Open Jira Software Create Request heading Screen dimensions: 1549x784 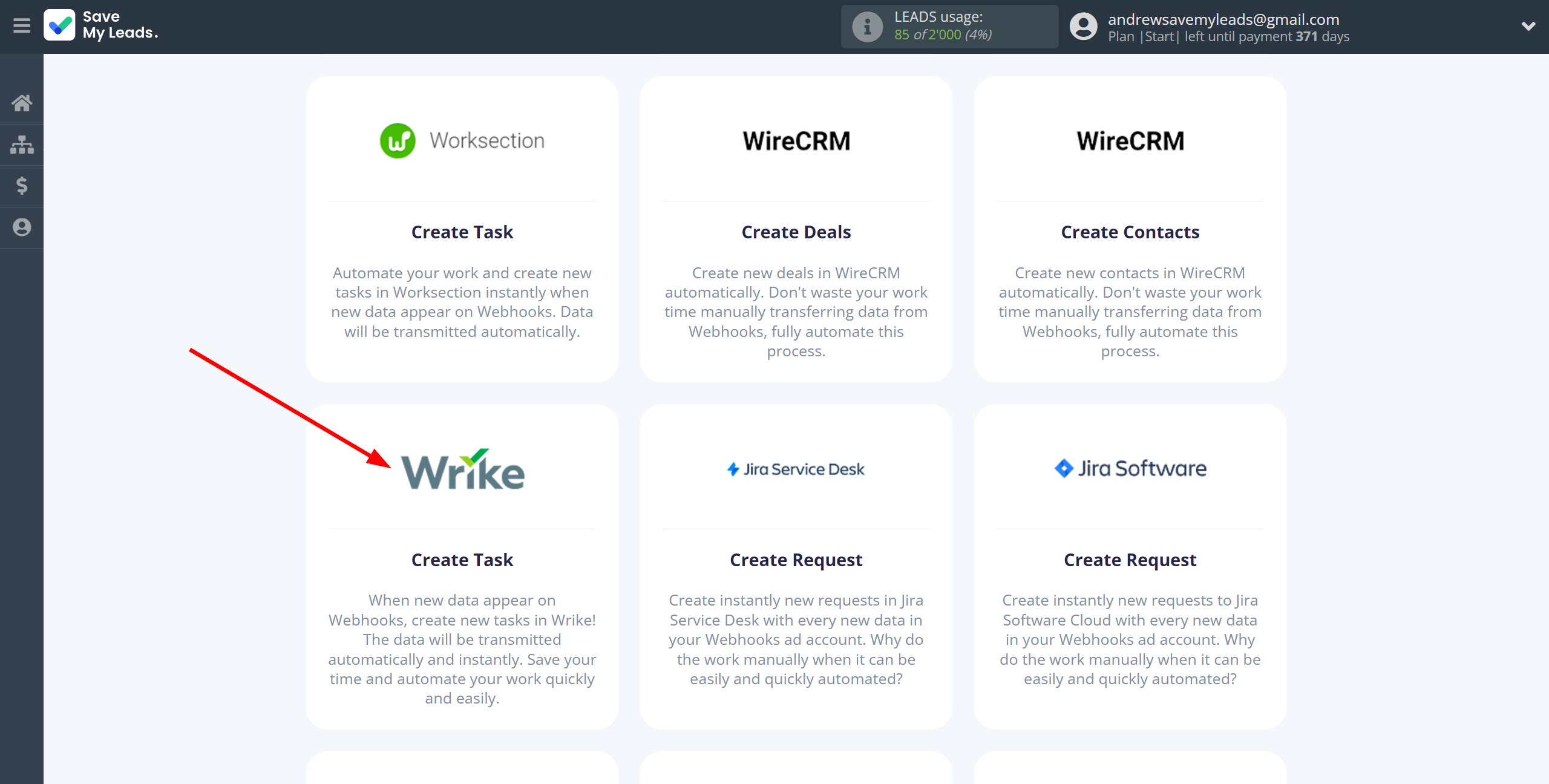1130,560
